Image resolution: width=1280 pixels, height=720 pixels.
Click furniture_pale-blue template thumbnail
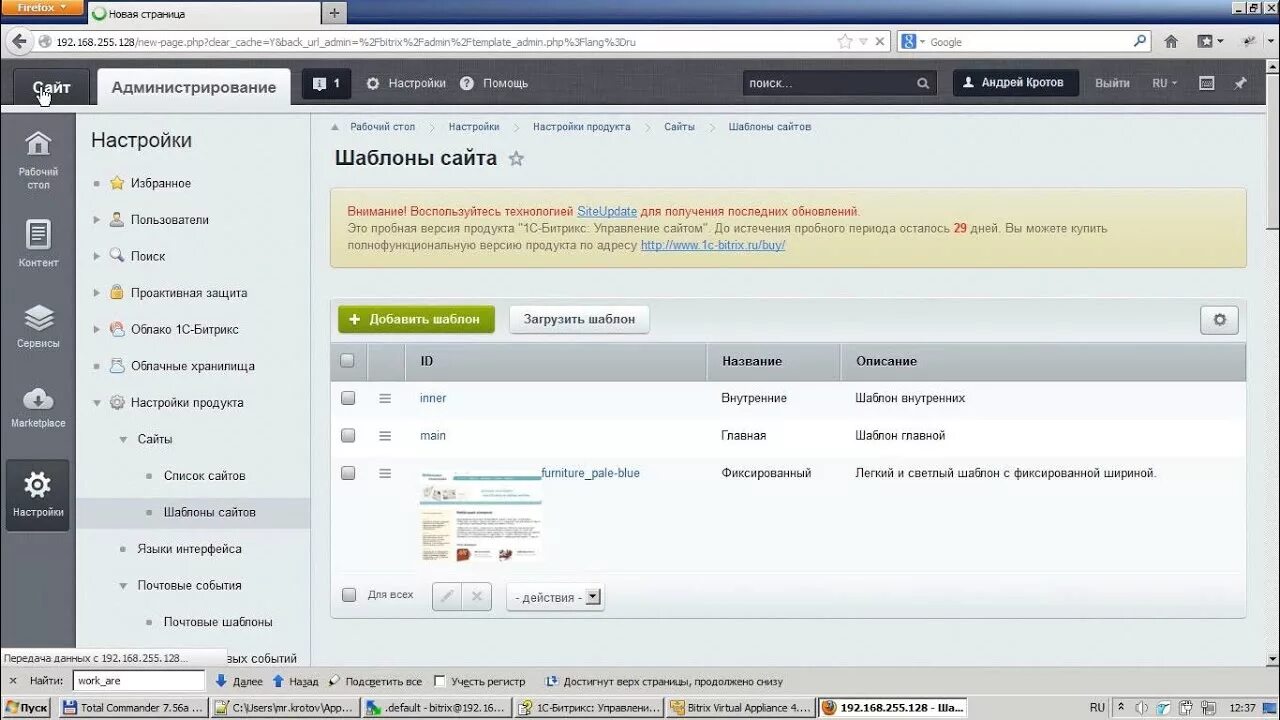[481, 516]
